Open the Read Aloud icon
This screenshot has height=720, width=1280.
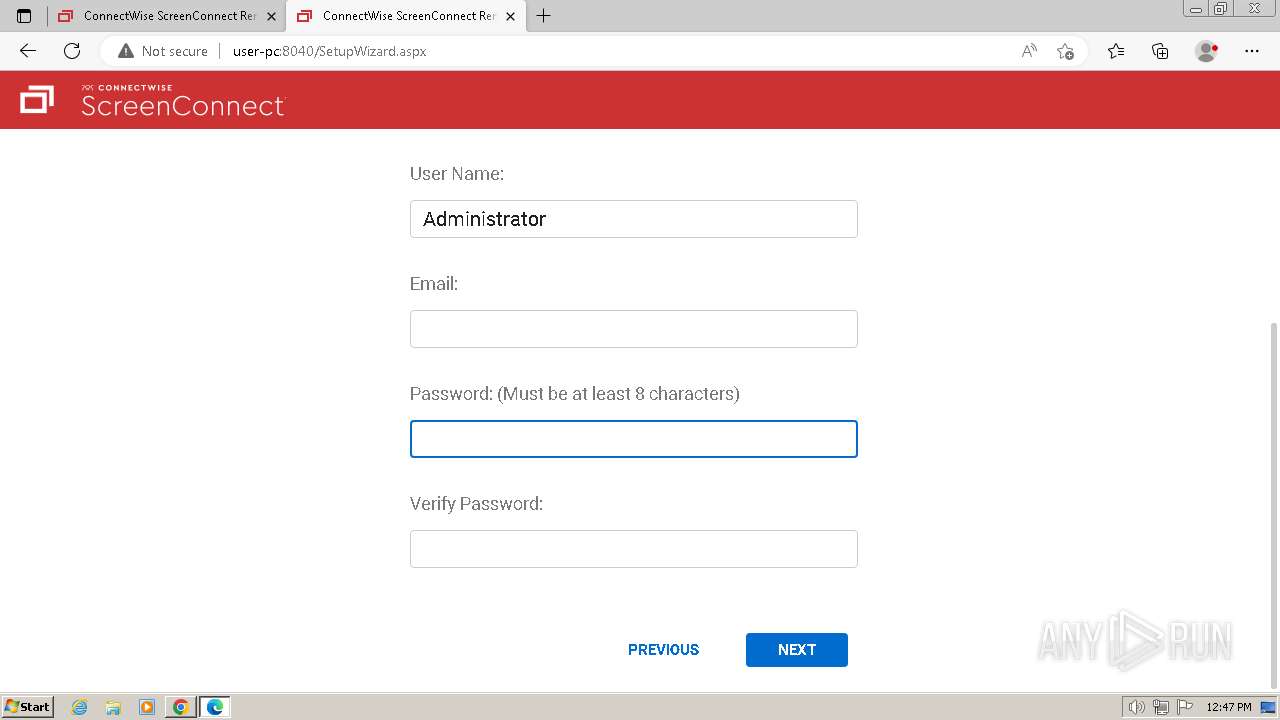pos(1029,51)
